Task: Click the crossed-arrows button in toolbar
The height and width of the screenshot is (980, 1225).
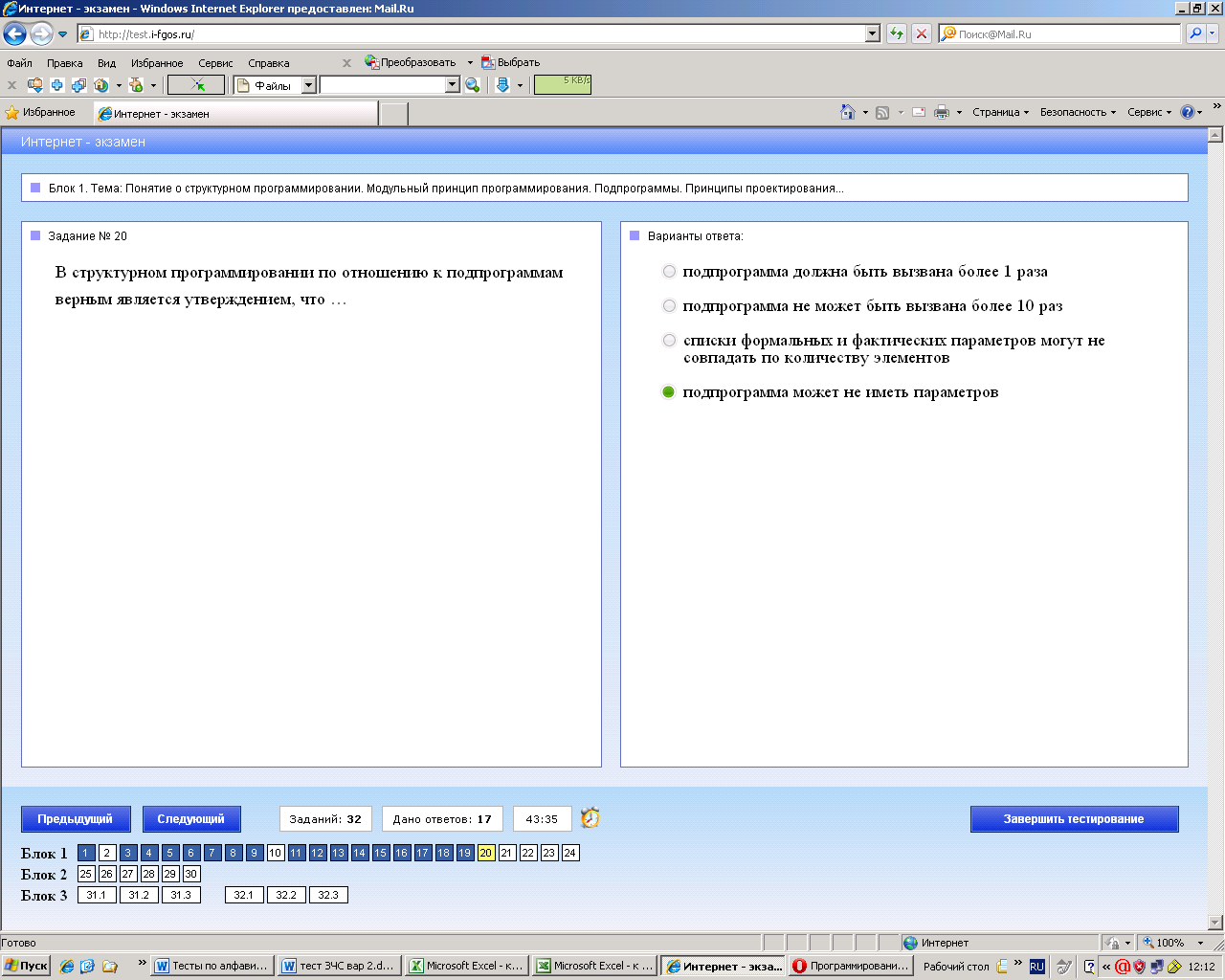Action: tap(196, 85)
